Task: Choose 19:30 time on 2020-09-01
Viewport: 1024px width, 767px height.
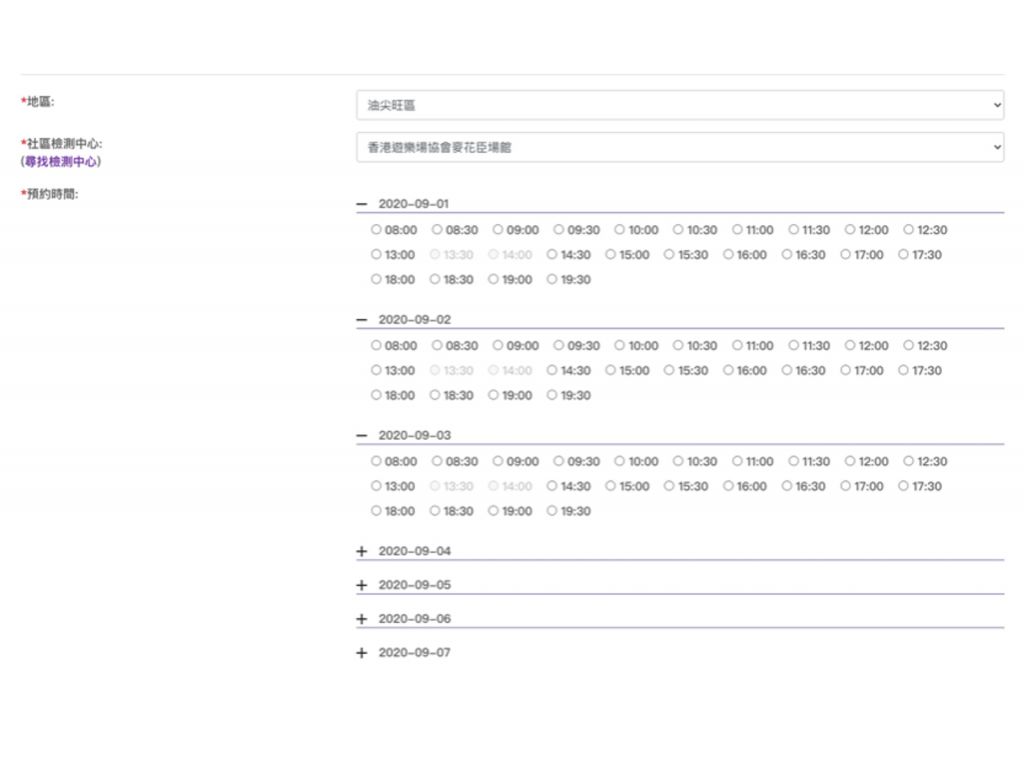Action: (x=553, y=280)
